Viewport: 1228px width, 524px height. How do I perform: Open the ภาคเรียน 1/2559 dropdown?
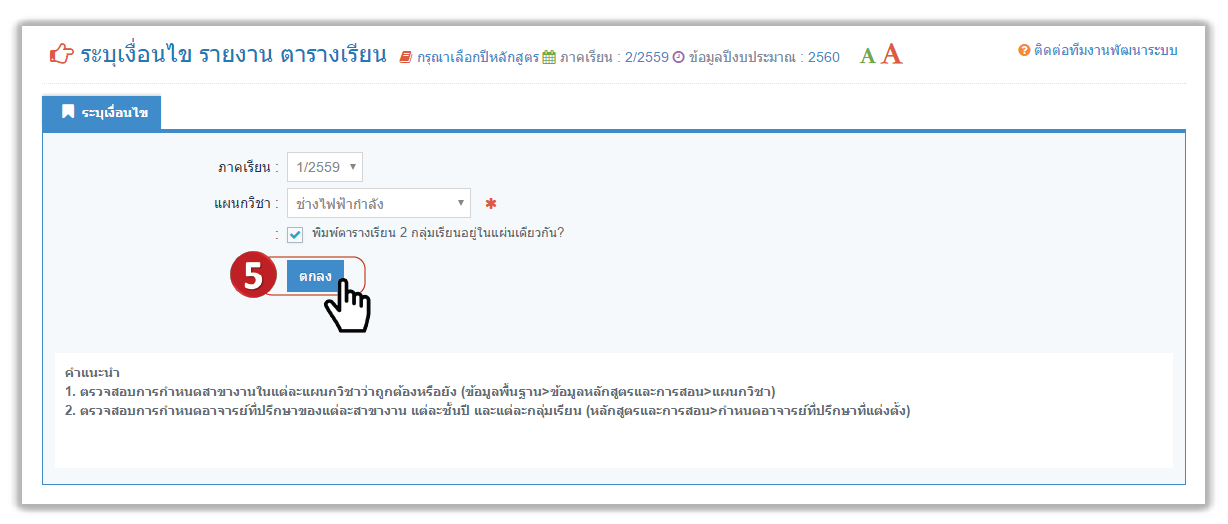tap(325, 167)
